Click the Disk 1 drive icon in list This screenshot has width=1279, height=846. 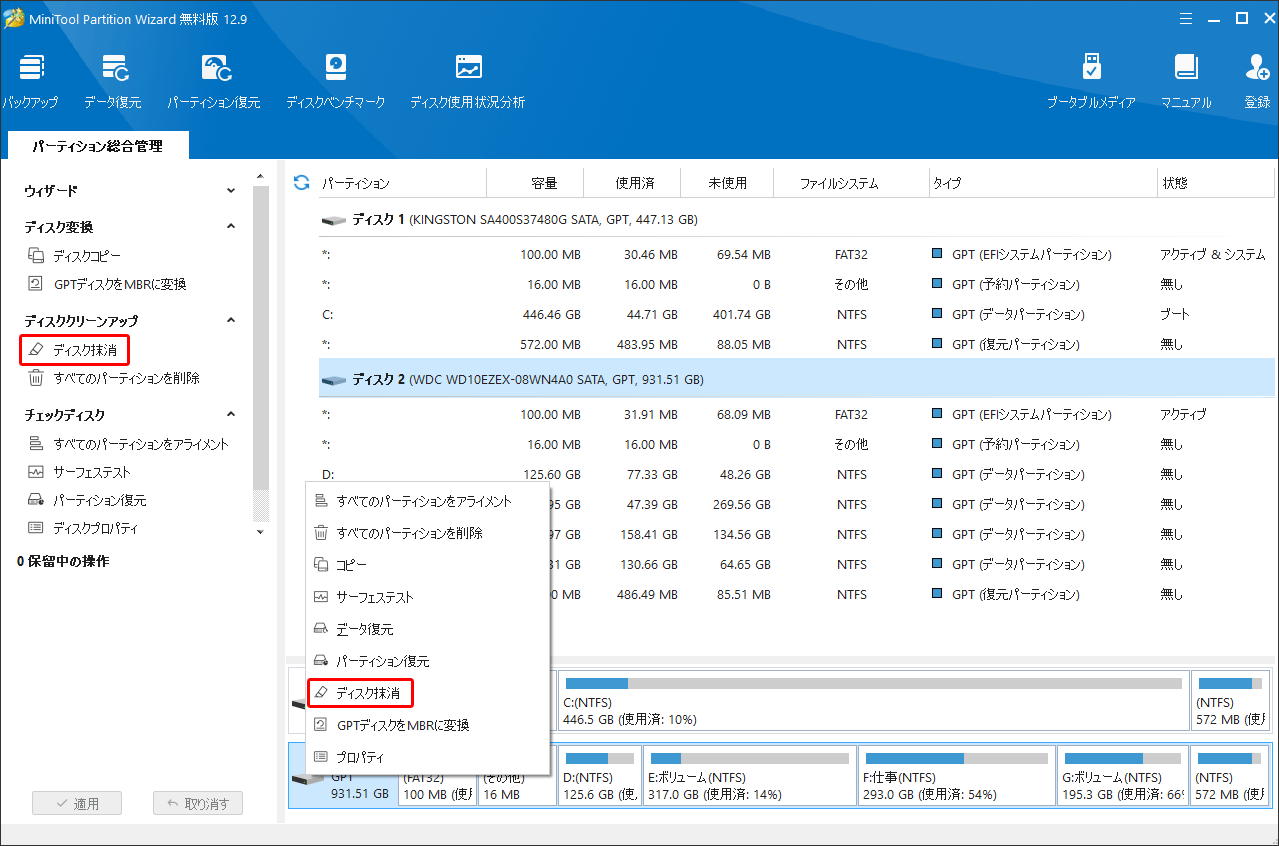click(332, 219)
